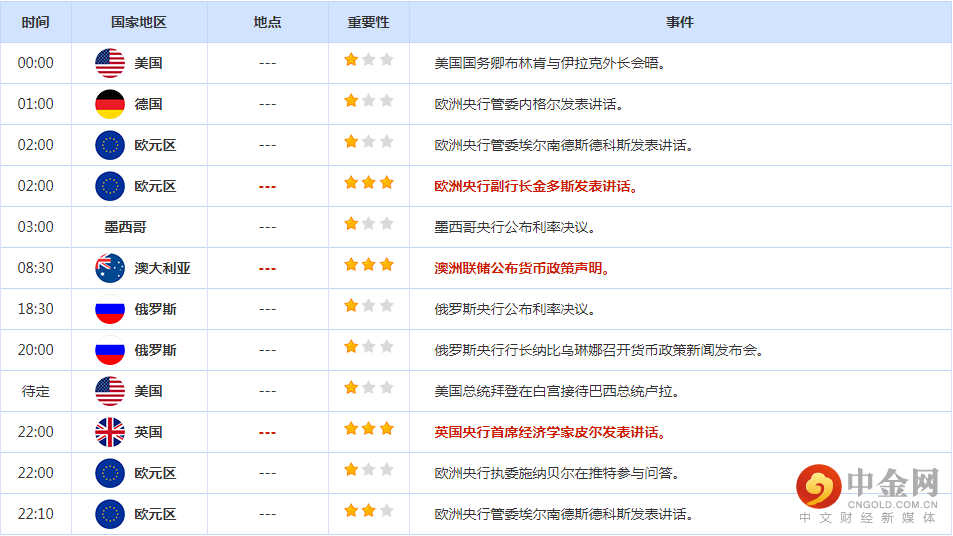Screen dimensions: 953x536
Task: Click the US flag in the 待定 row
Action: pos(110,391)
